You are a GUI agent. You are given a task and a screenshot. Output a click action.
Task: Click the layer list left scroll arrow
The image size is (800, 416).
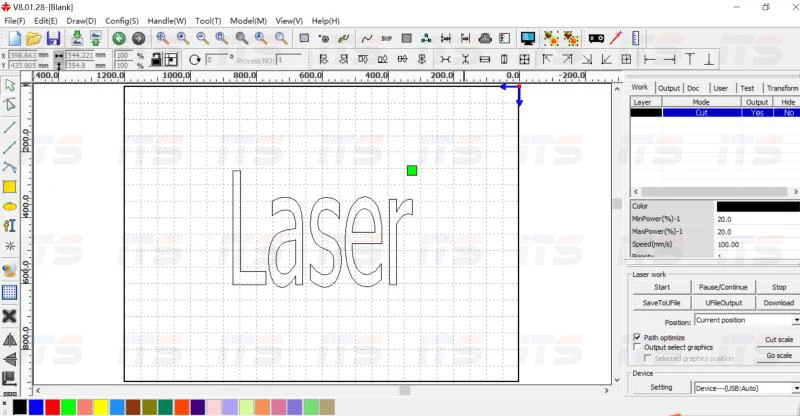(x=636, y=191)
